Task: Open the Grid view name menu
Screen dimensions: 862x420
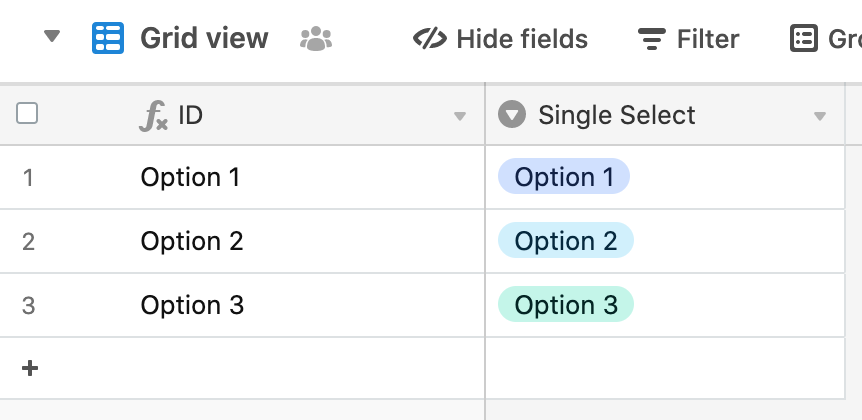Action: (x=204, y=38)
